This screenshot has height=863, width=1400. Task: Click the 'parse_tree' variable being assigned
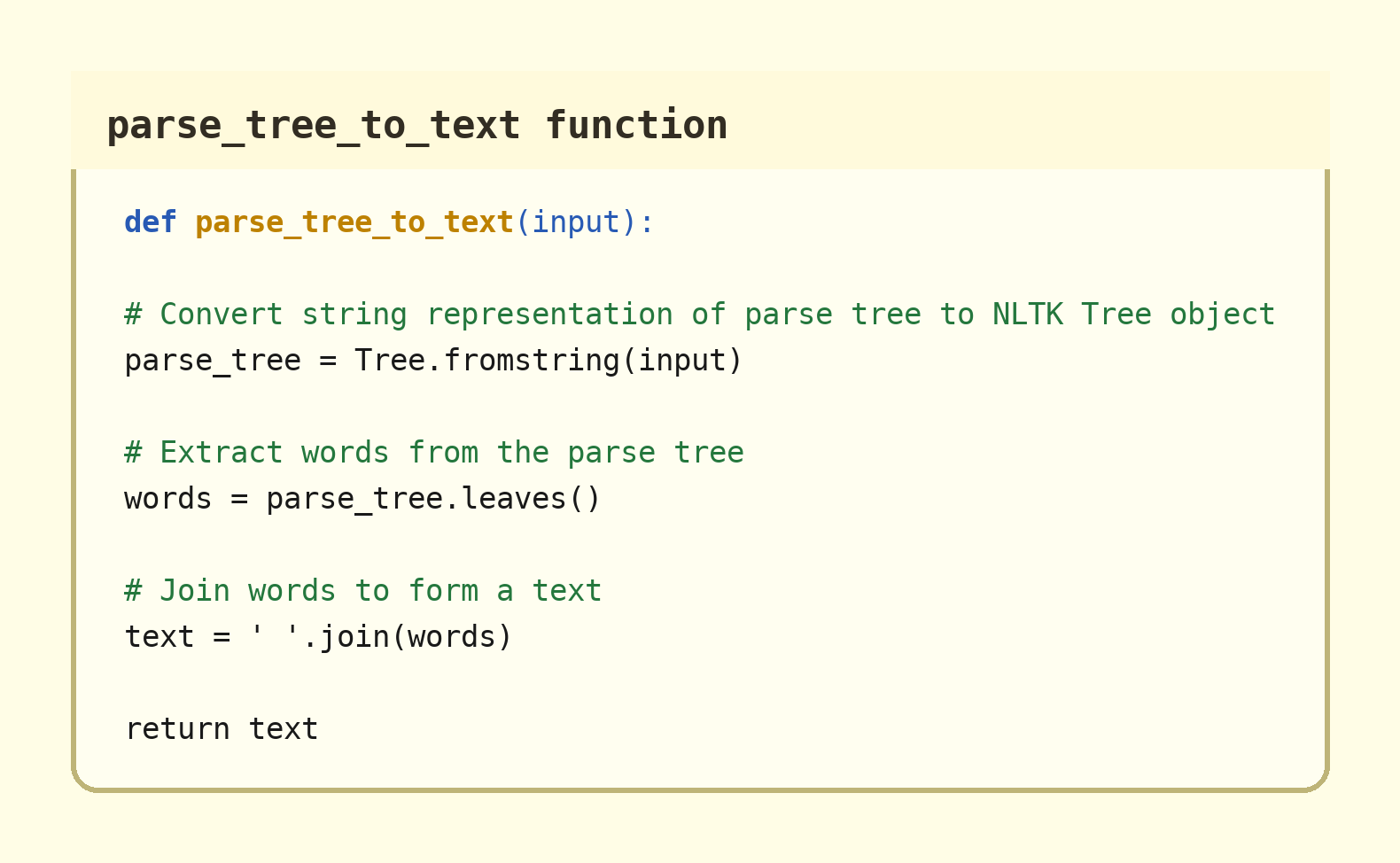click(x=212, y=361)
